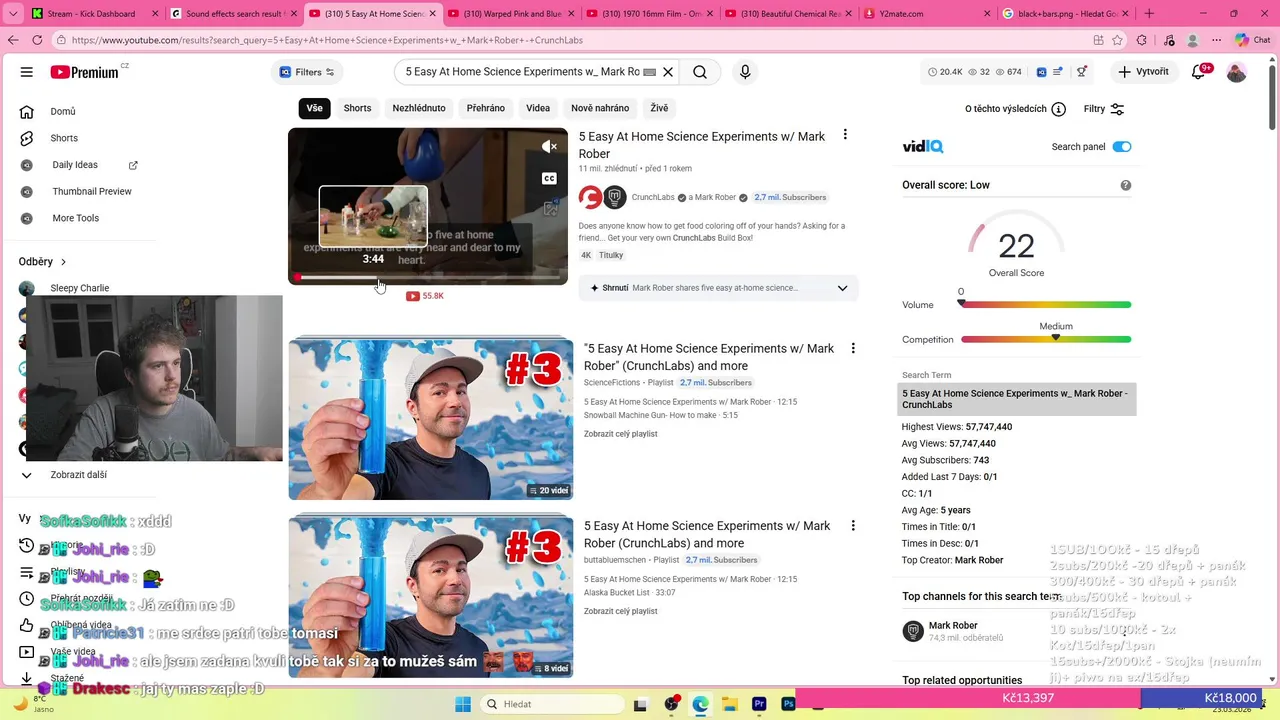Toggle captions CC on video preview
Viewport: 1280px width, 720px height.
coord(549,178)
